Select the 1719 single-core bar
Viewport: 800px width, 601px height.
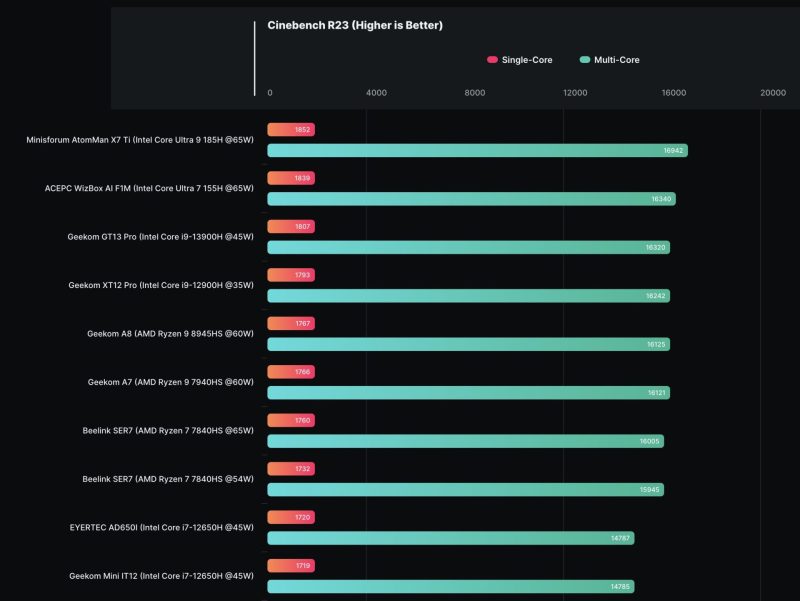coord(291,566)
